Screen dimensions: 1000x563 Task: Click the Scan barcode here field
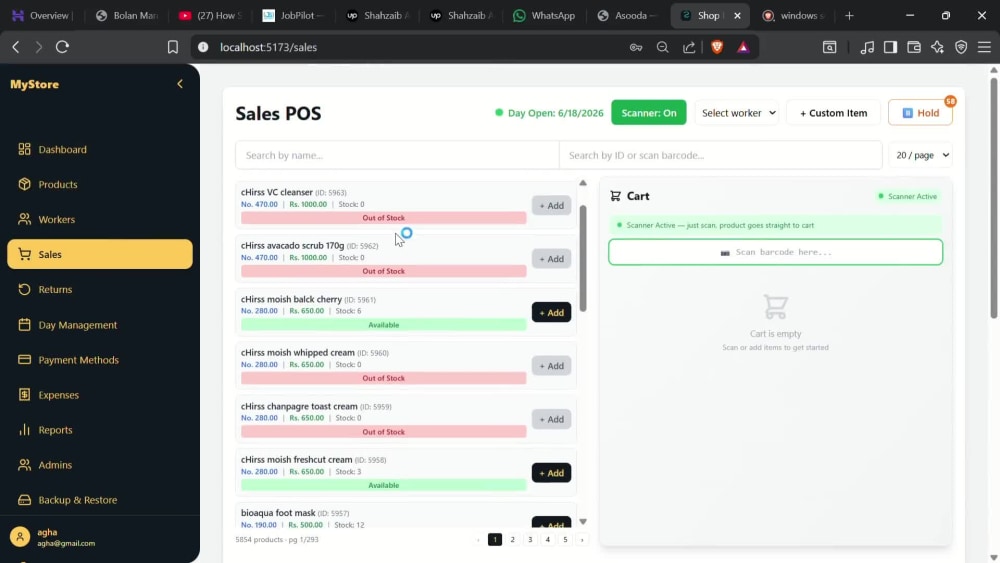pyautogui.click(x=776, y=252)
